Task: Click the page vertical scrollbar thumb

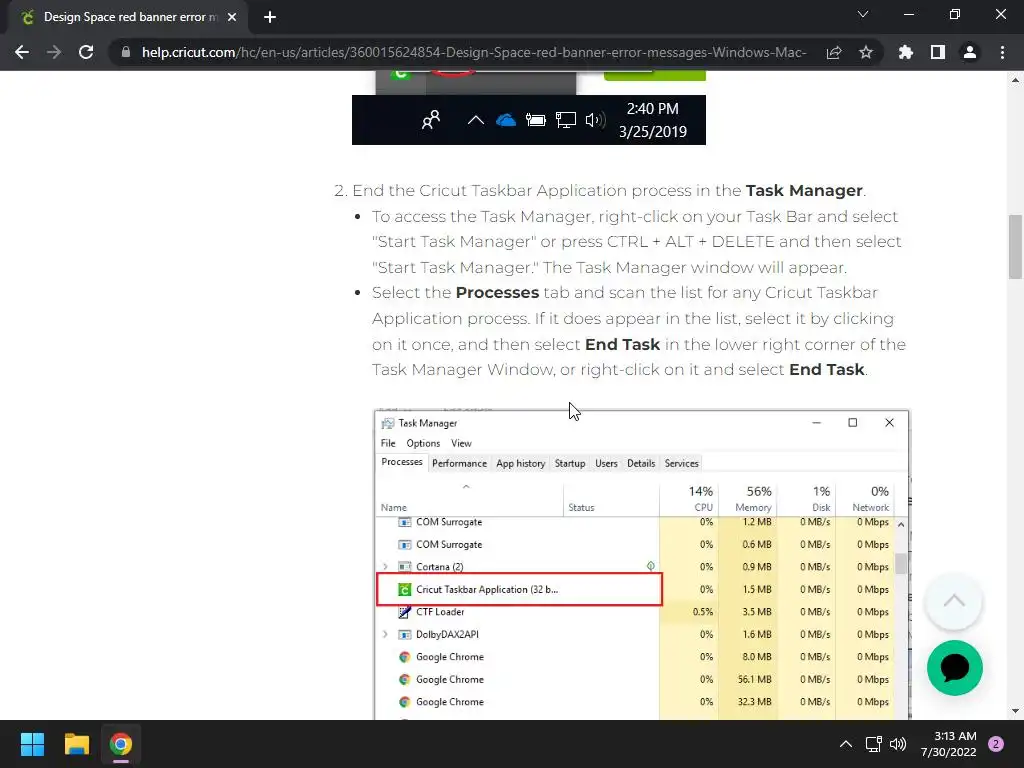Action: [1015, 247]
